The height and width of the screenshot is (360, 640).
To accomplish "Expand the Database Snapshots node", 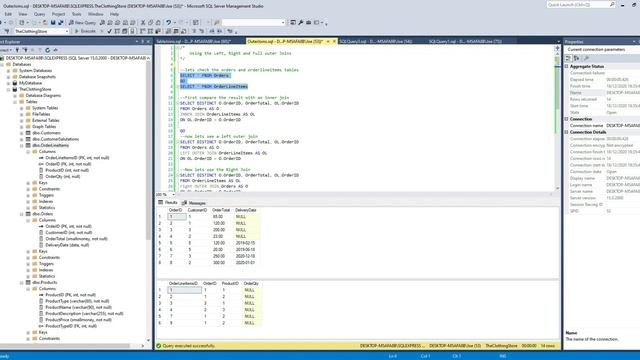I will (x=9, y=77).
